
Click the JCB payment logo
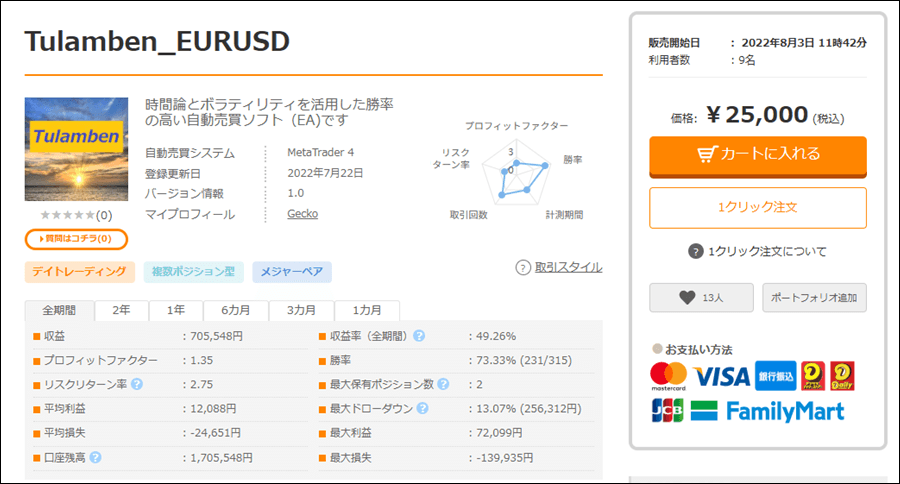click(668, 411)
